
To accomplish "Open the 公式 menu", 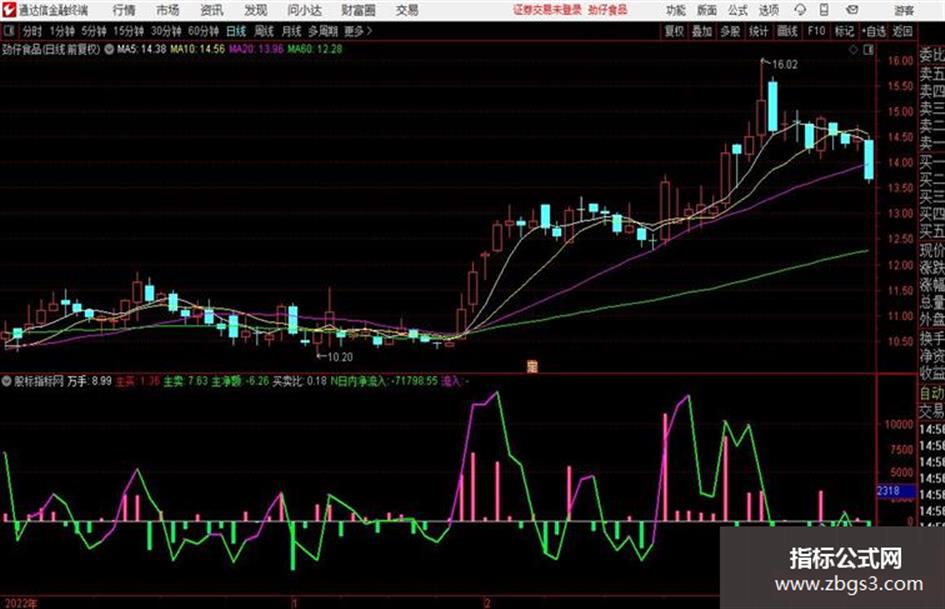I will pyautogui.click(x=738, y=10).
